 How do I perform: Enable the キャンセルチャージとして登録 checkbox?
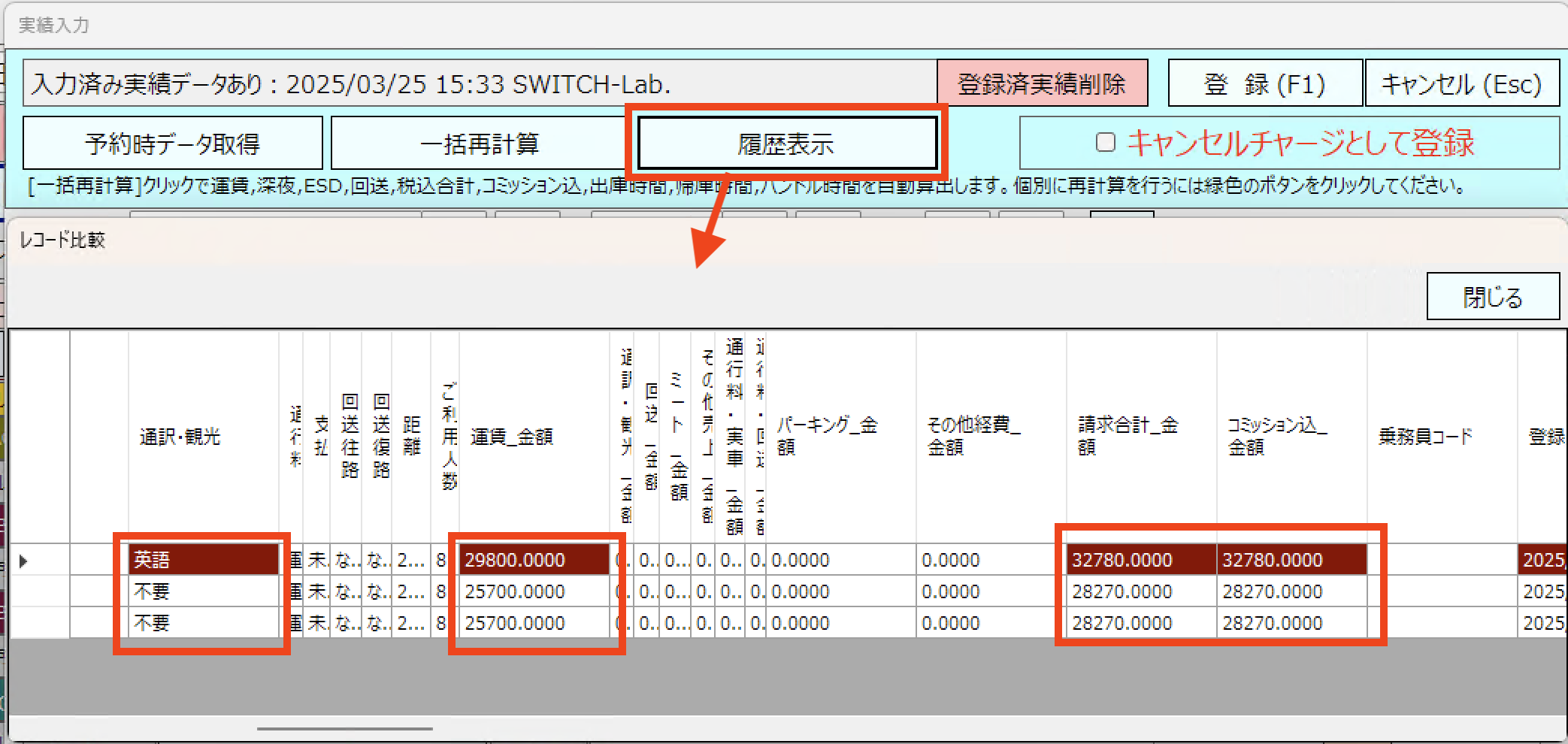pos(1104,142)
